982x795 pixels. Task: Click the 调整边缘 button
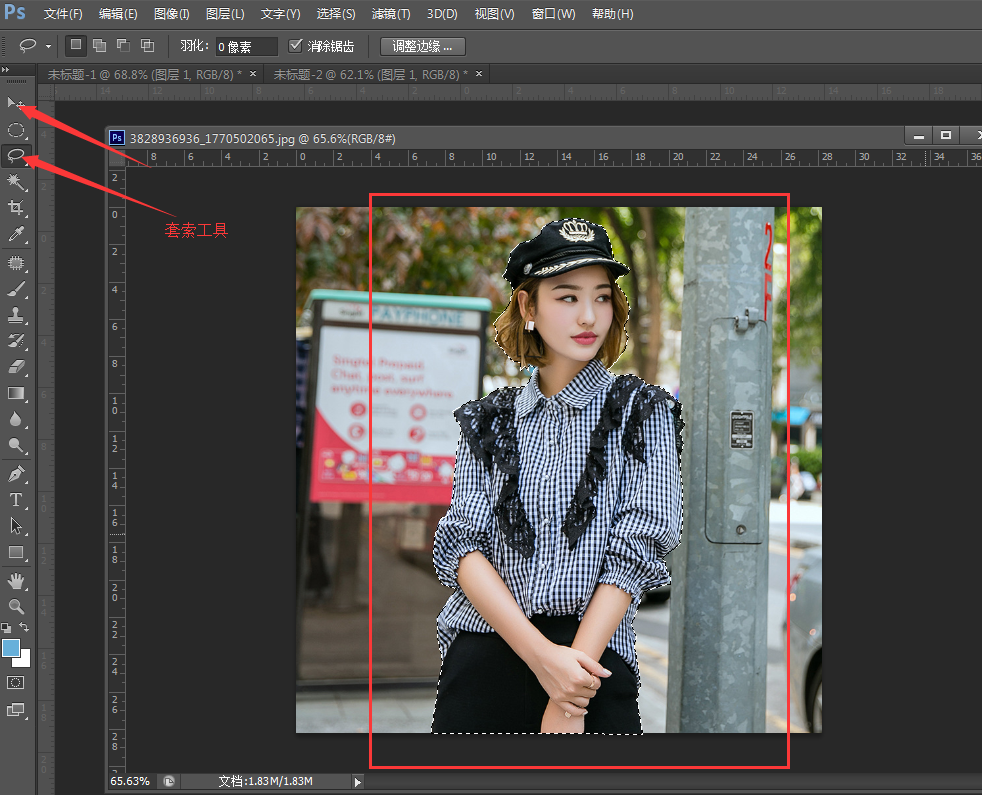coord(423,46)
